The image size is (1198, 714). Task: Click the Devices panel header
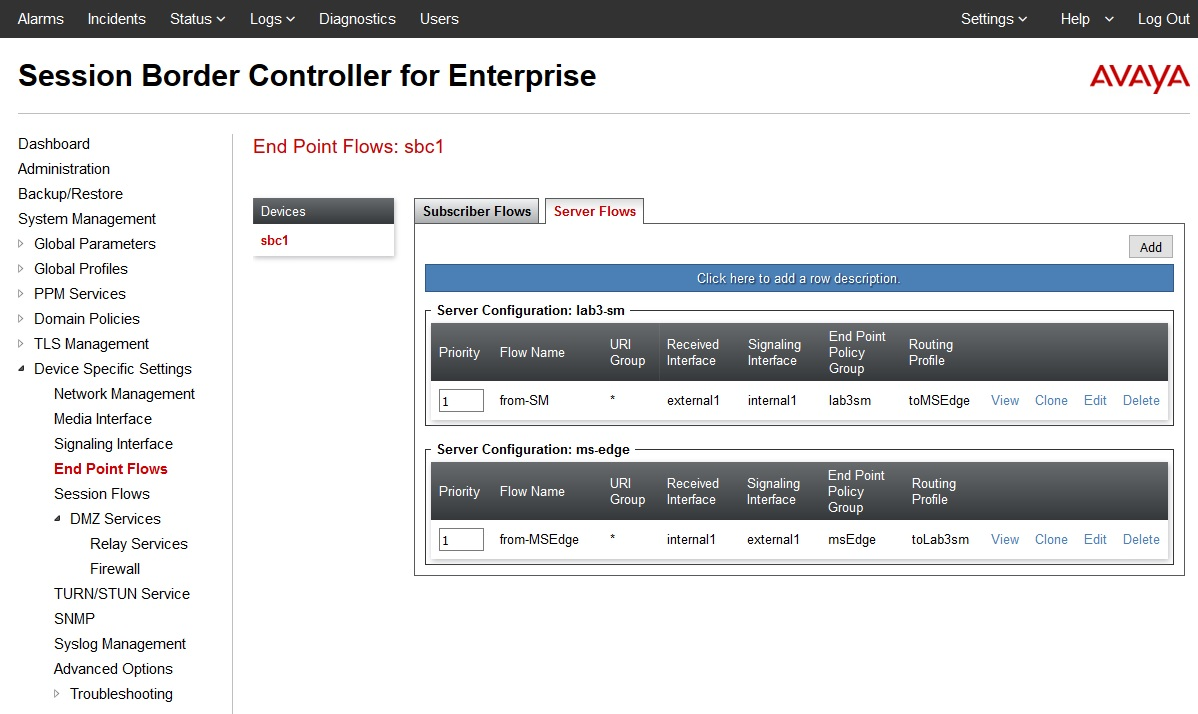point(323,212)
